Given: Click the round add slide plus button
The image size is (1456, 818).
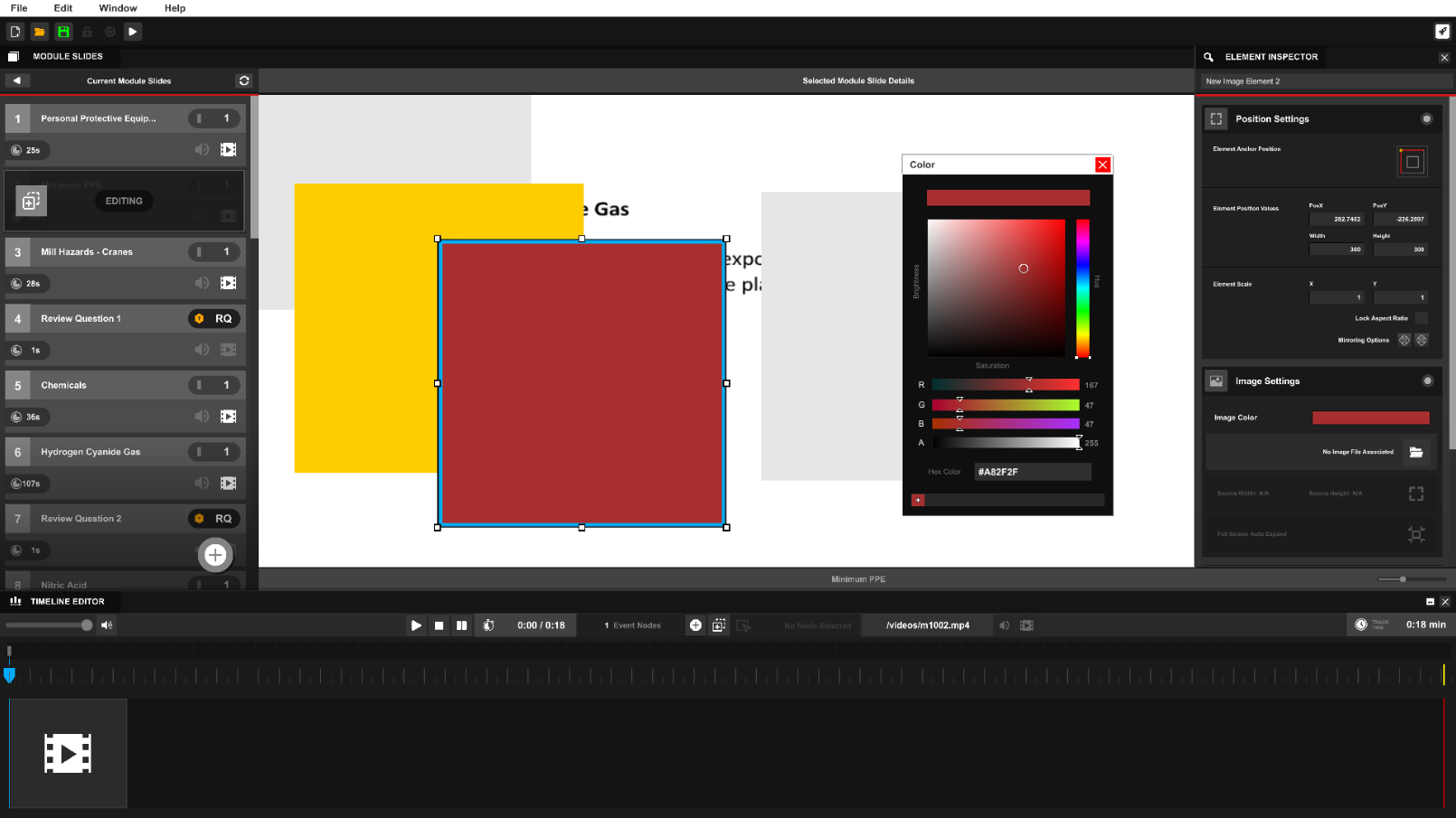Looking at the screenshot, I should pyautogui.click(x=215, y=555).
